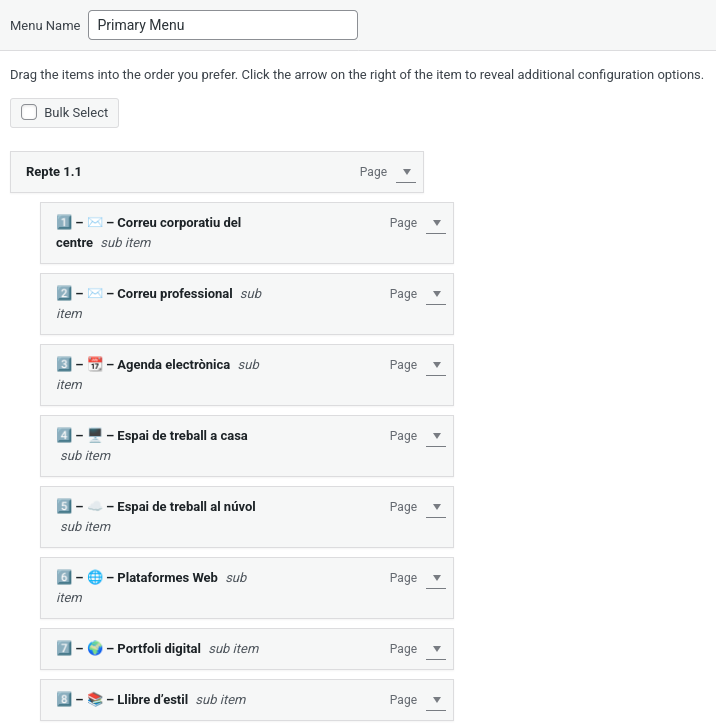
Task: Click the envelope icon in Correu corporatiu item
Action: coord(95,223)
